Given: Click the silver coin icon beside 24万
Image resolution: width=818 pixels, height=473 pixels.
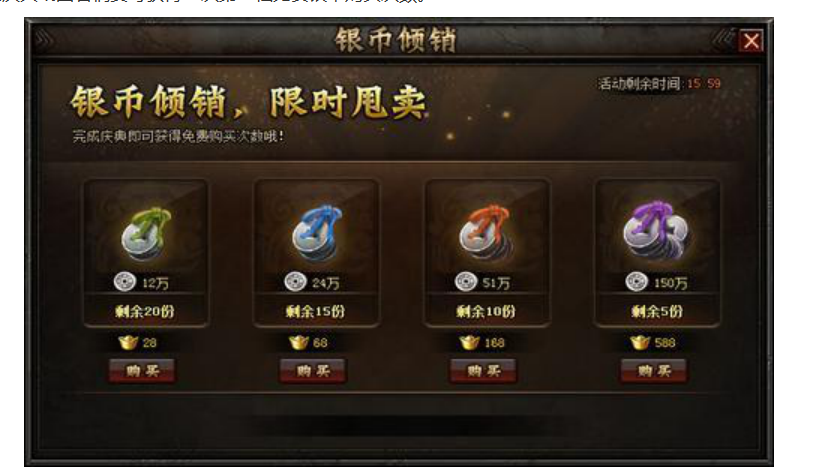Looking at the screenshot, I should pyautogui.click(x=295, y=282).
